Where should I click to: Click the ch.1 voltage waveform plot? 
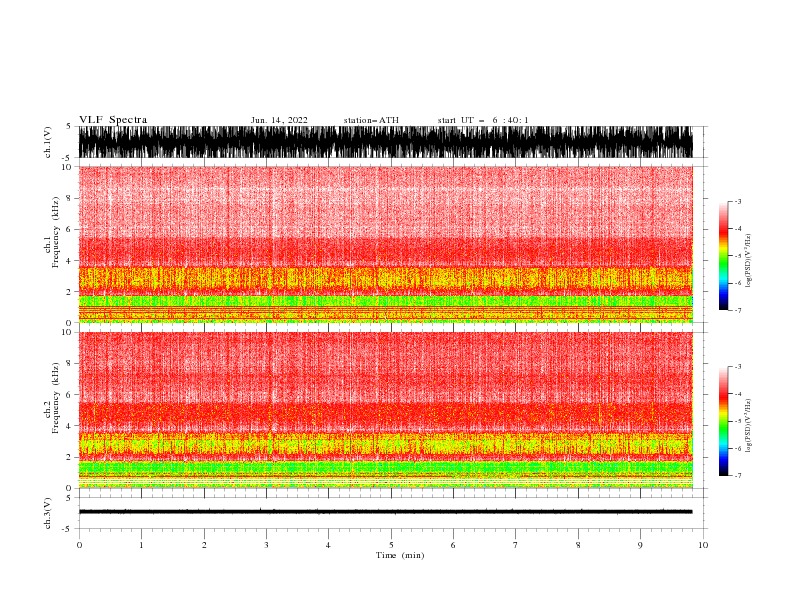click(x=385, y=142)
